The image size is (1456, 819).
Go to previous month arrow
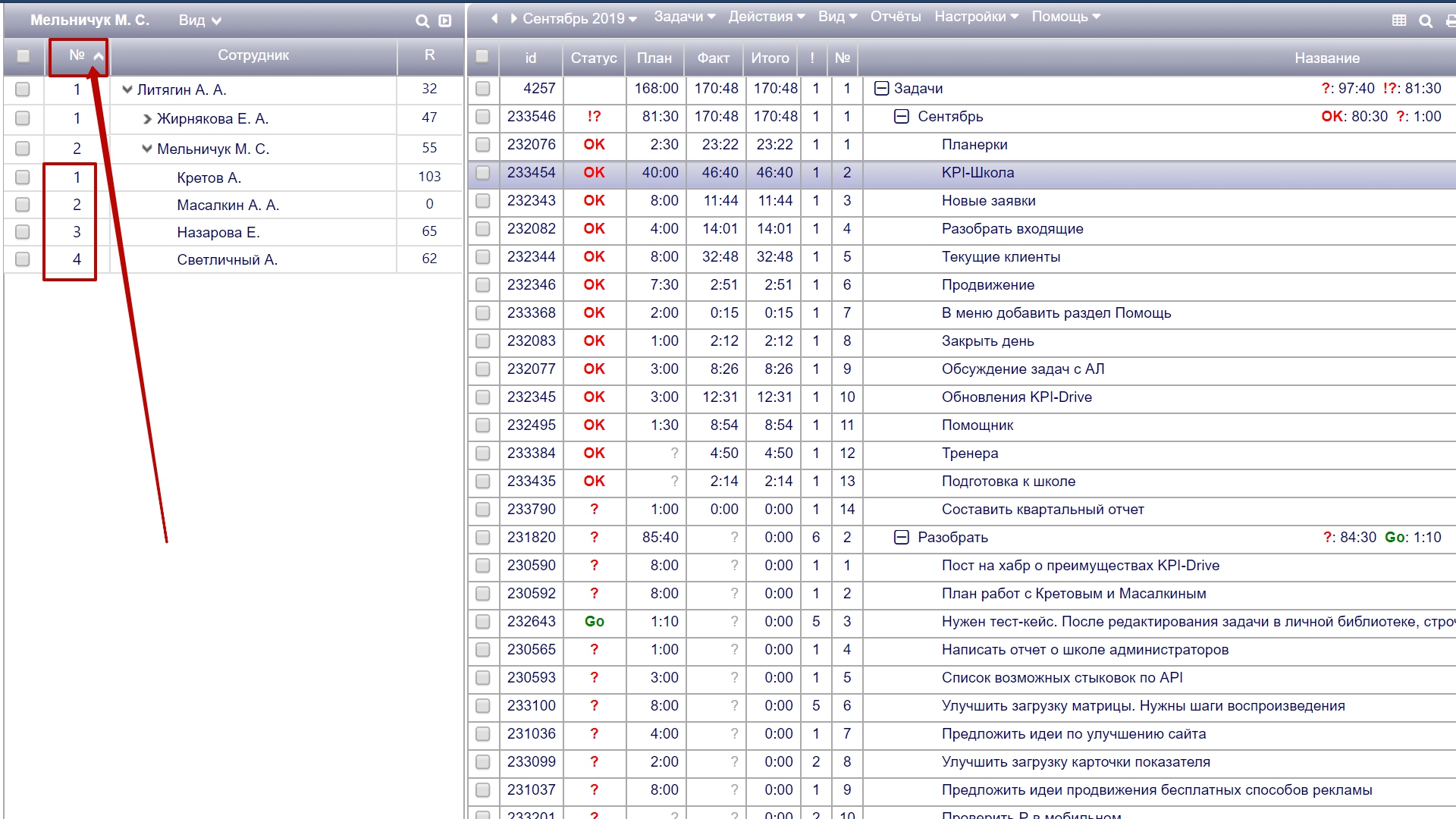point(494,18)
